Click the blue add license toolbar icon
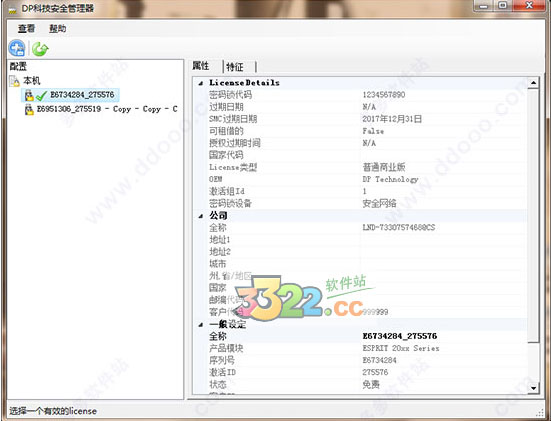This screenshot has height=421, width=551. 17,48
